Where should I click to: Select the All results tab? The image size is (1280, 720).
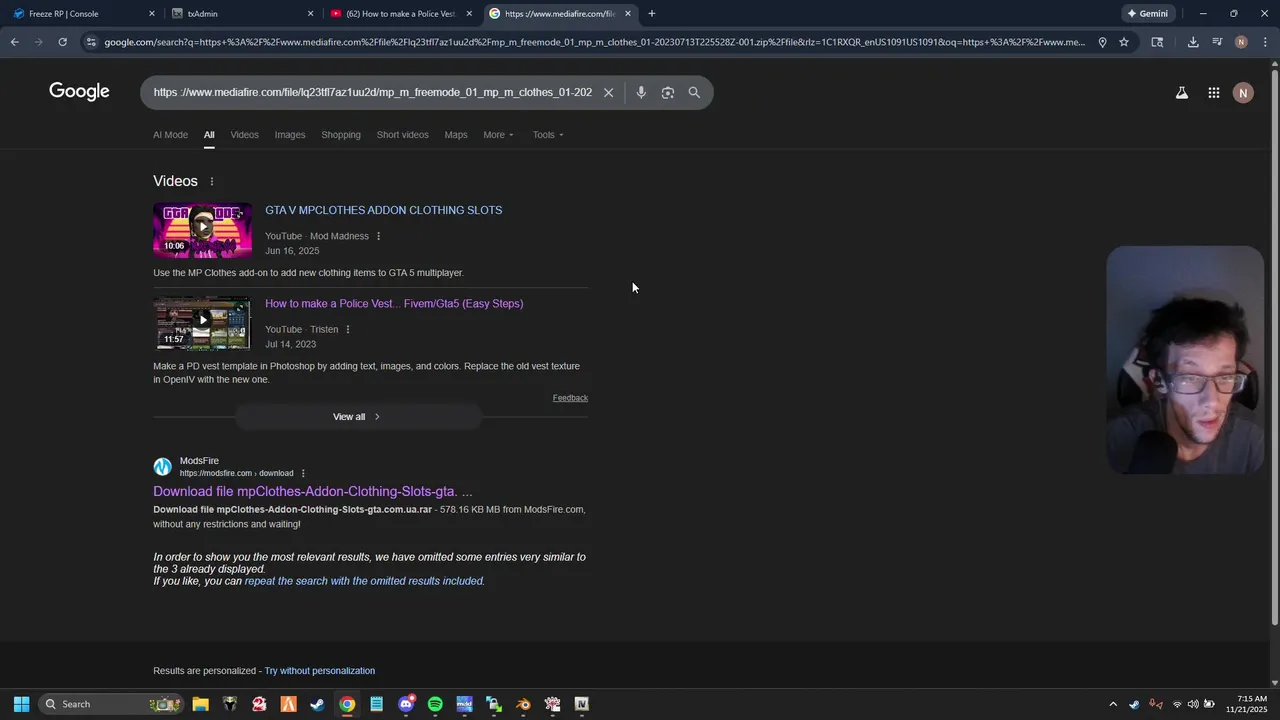pyautogui.click(x=209, y=135)
